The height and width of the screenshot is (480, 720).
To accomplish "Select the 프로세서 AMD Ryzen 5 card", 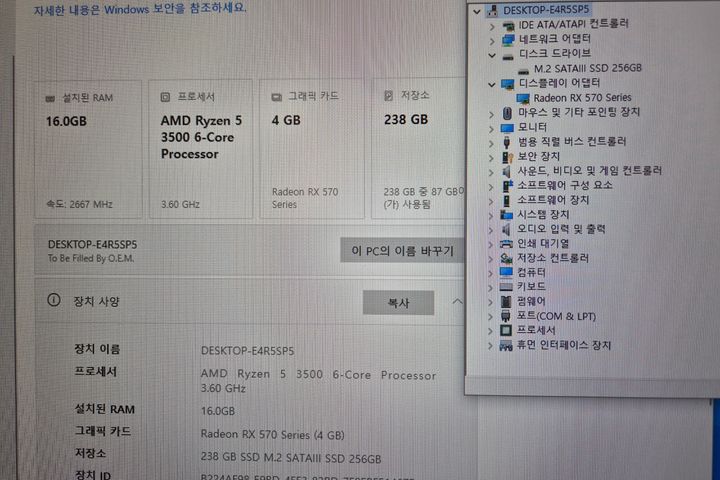I will tap(201, 149).
